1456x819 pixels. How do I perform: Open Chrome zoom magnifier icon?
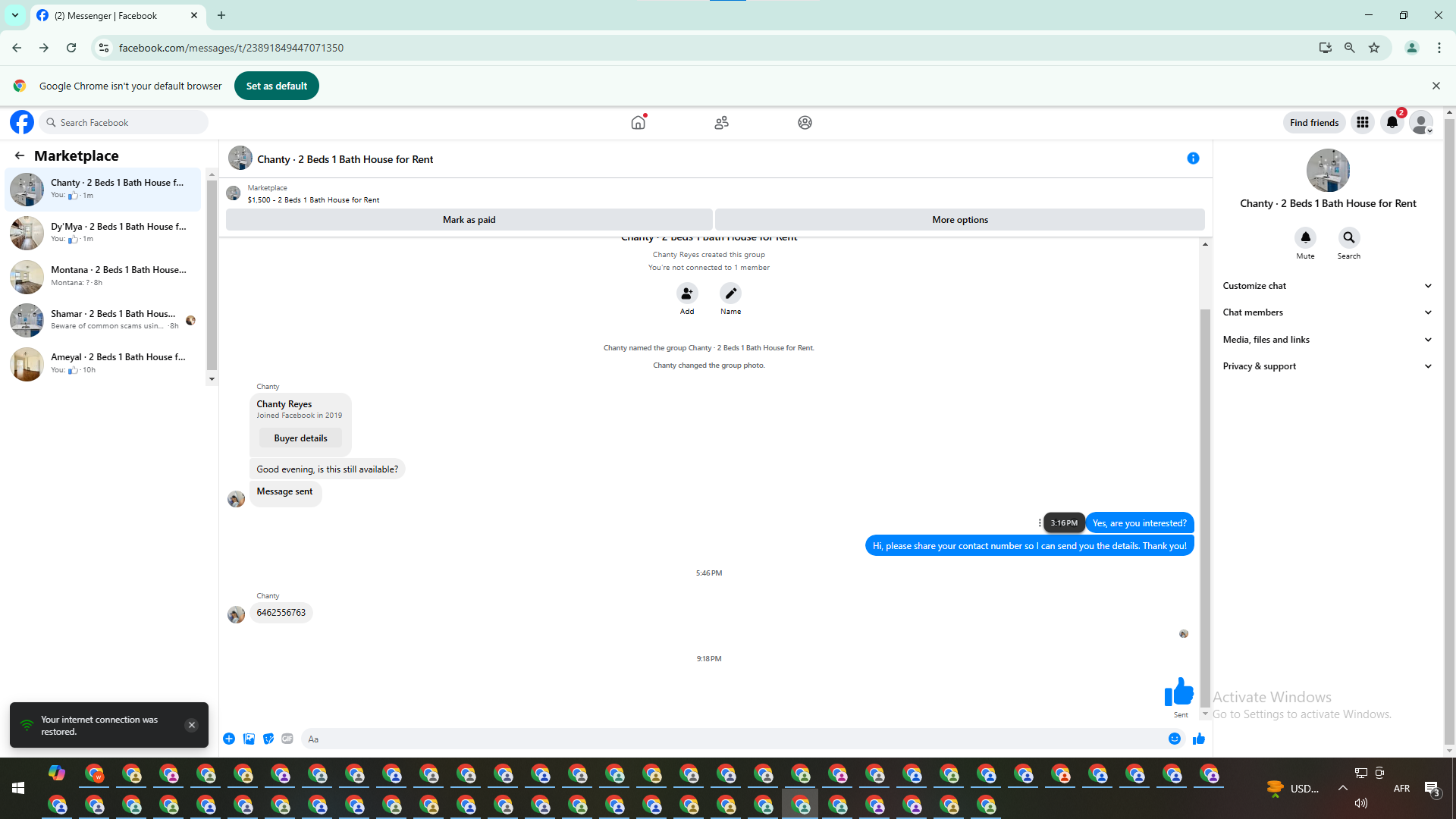click(x=1350, y=48)
